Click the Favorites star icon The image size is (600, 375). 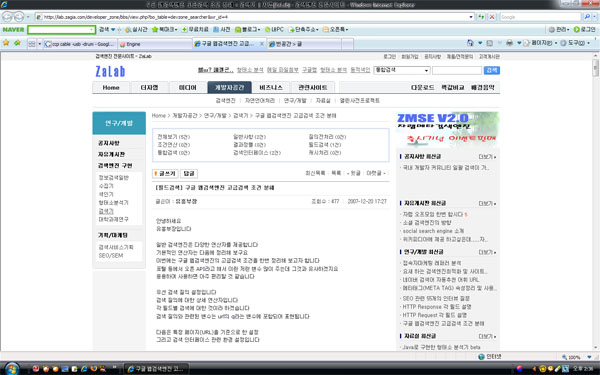(x=6, y=43)
